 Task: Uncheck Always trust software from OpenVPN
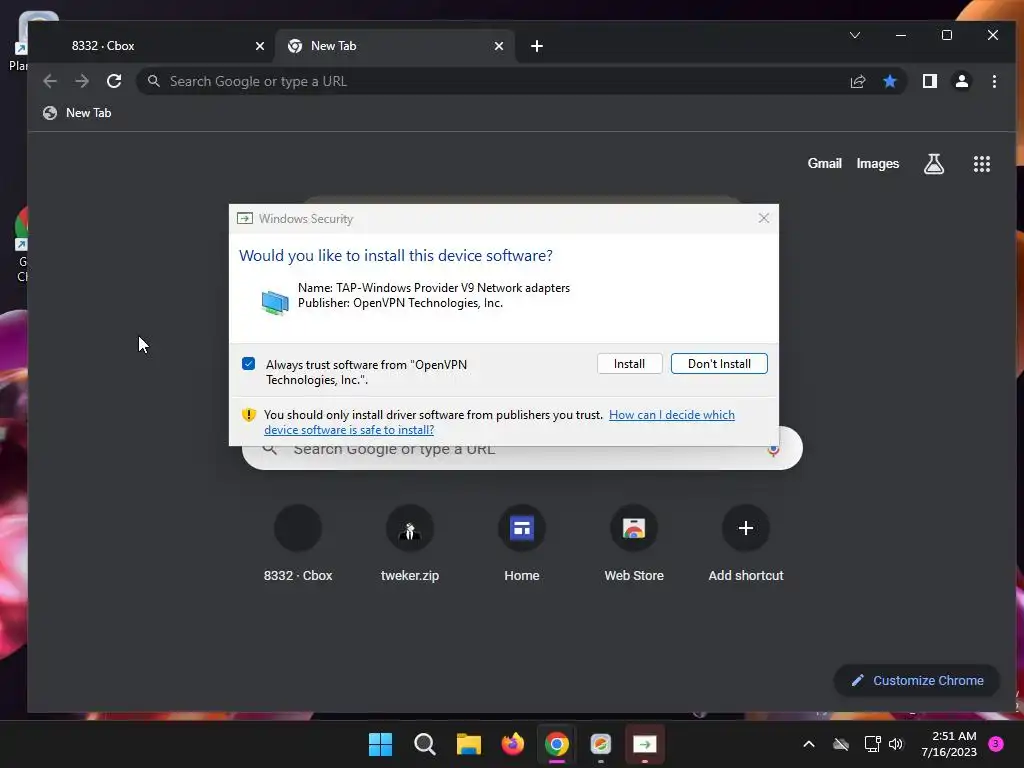(248, 364)
